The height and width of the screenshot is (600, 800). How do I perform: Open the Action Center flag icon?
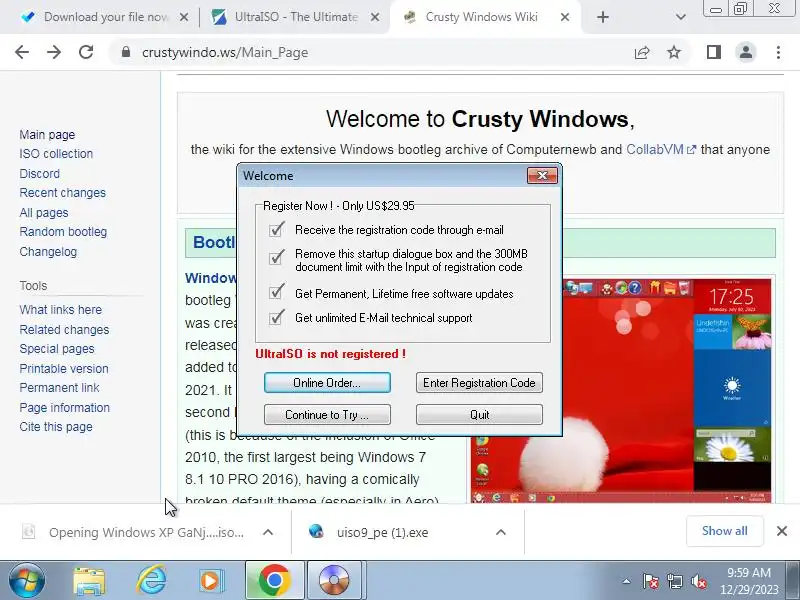tap(650, 581)
